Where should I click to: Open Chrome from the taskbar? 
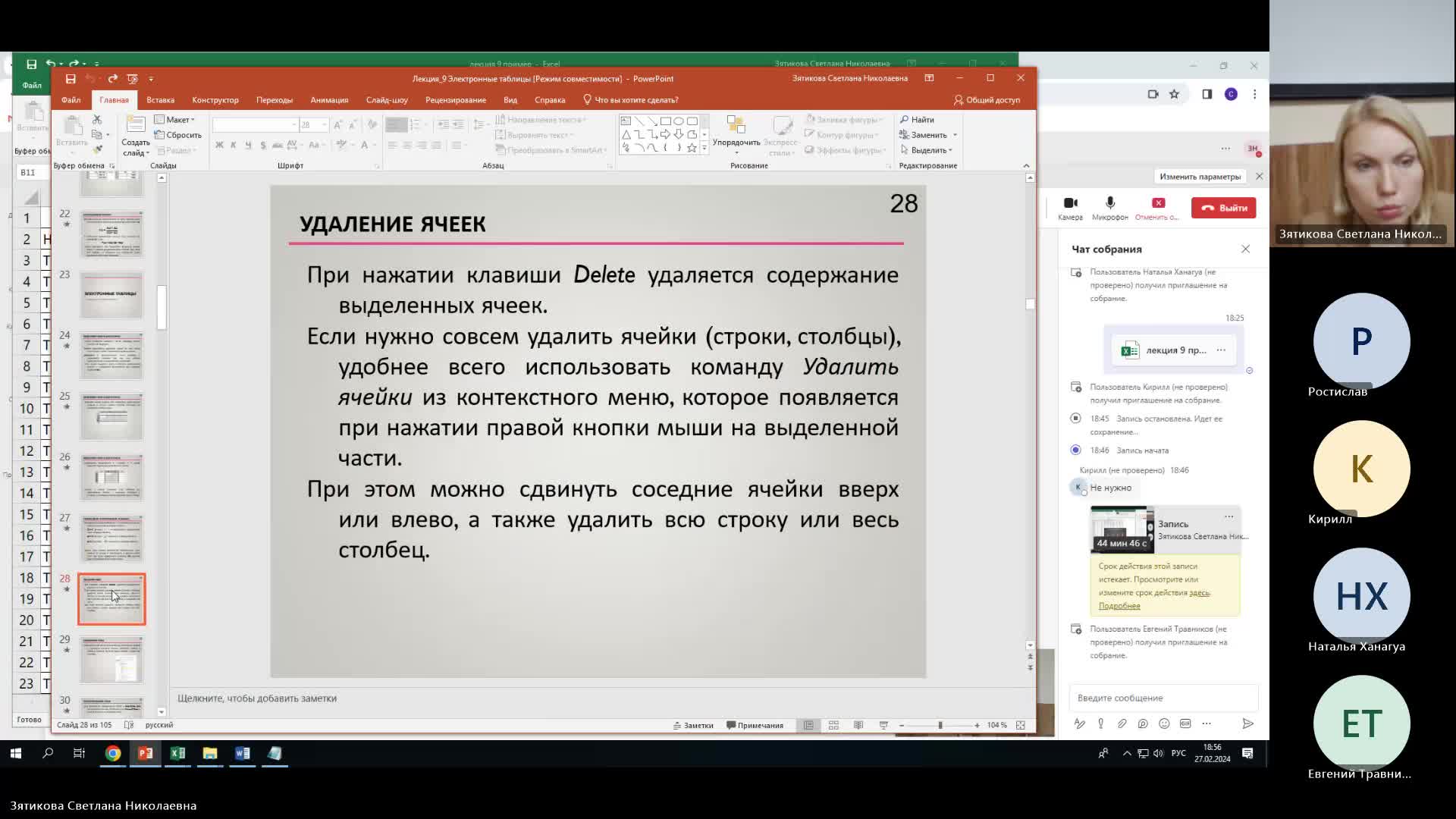(x=113, y=753)
